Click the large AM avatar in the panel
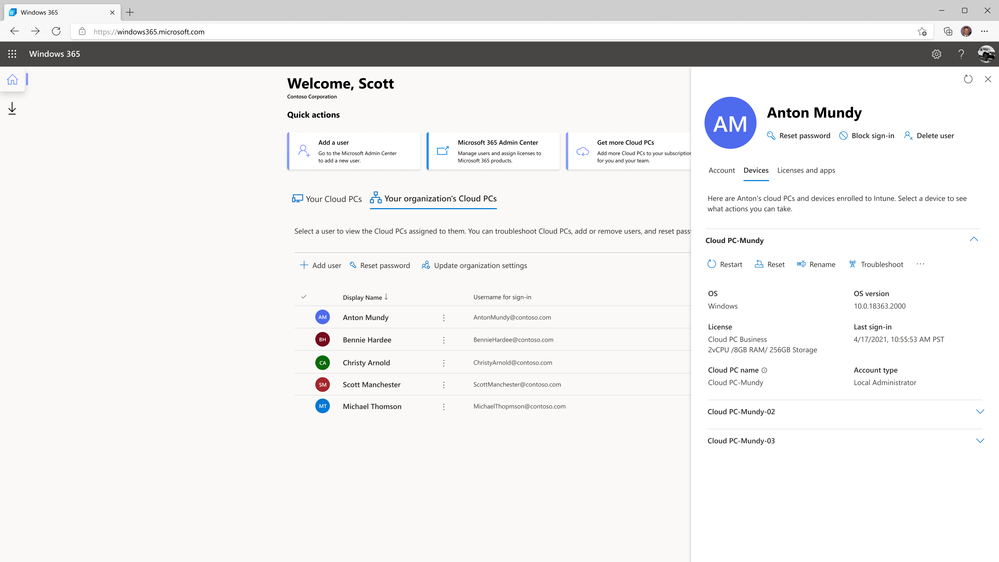Image resolution: width=999 pixels, height=562 pixels. 730,123
